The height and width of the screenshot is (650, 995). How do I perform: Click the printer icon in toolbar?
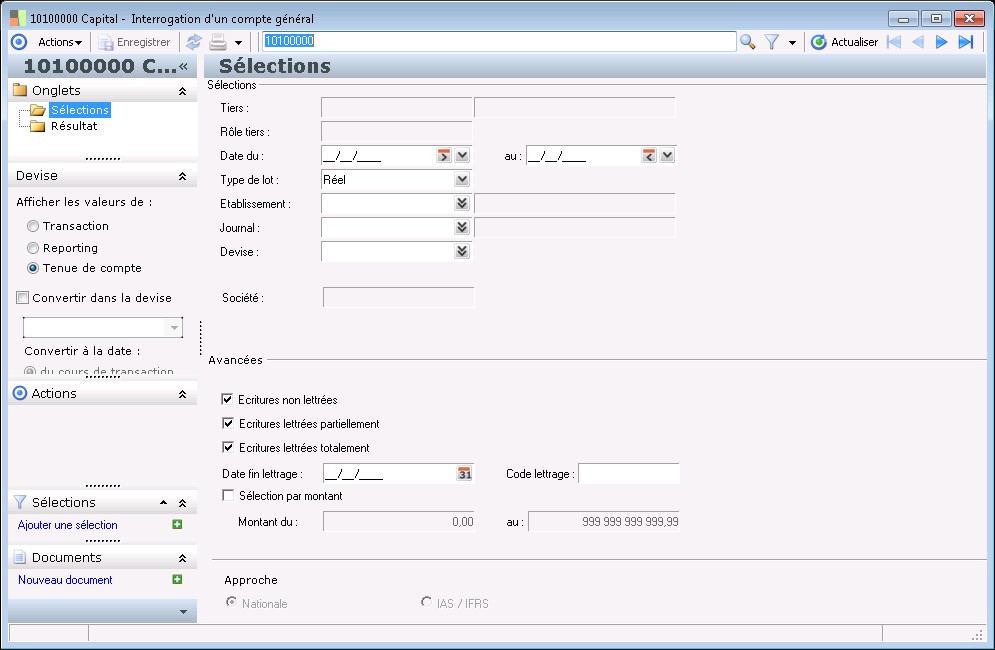tap(218, 42)
